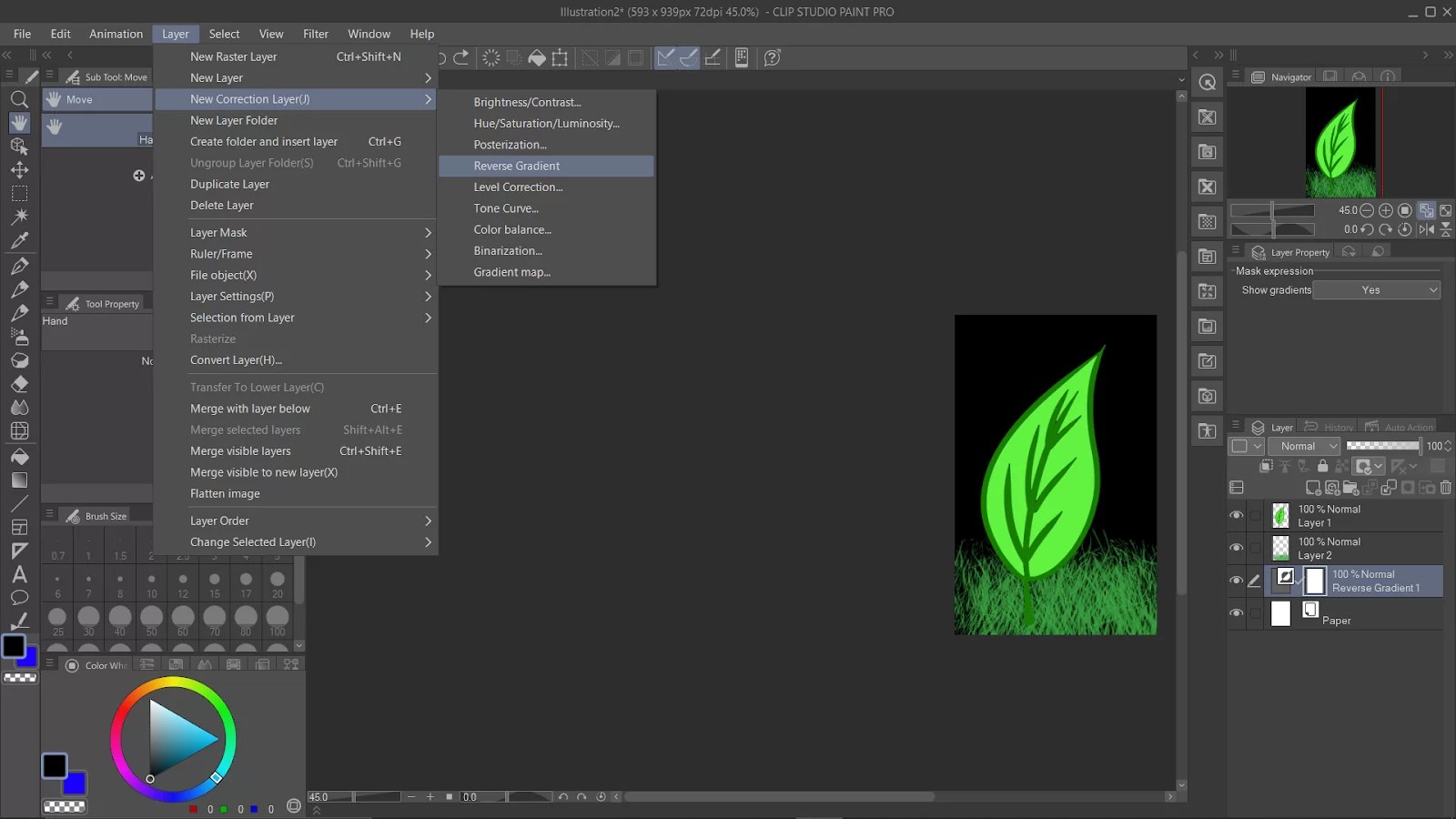
Task: Click the Redo arrow icon
Action: 461,57
